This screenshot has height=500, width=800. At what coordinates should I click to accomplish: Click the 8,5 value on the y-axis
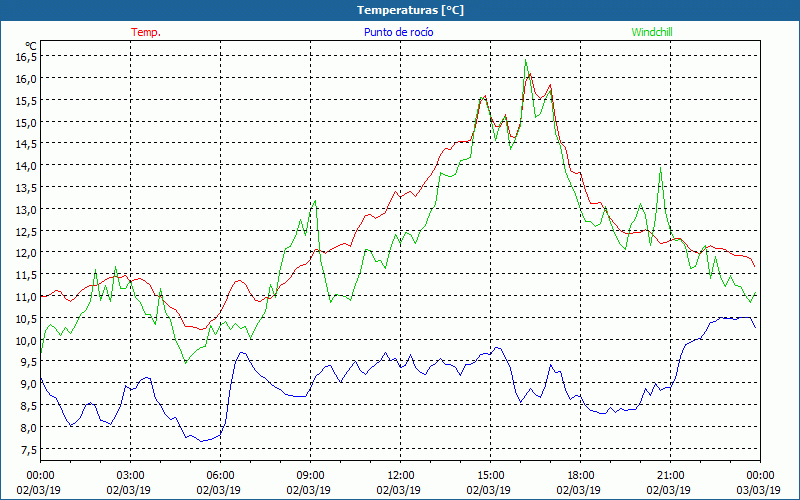(28, 406)
